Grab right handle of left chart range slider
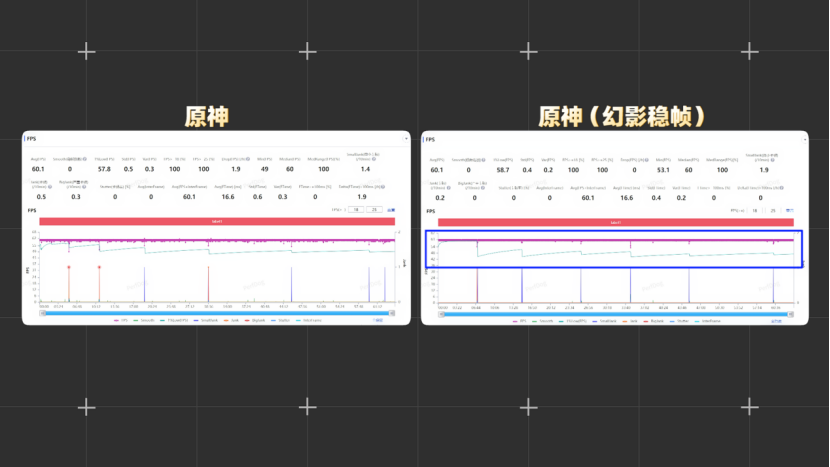This screenshot has width=830, height=467. point(392,313)
